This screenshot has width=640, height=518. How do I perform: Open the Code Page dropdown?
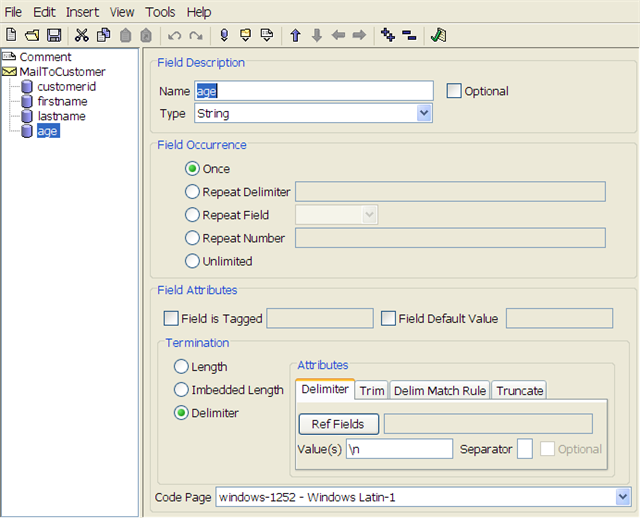tap(623, 497)
